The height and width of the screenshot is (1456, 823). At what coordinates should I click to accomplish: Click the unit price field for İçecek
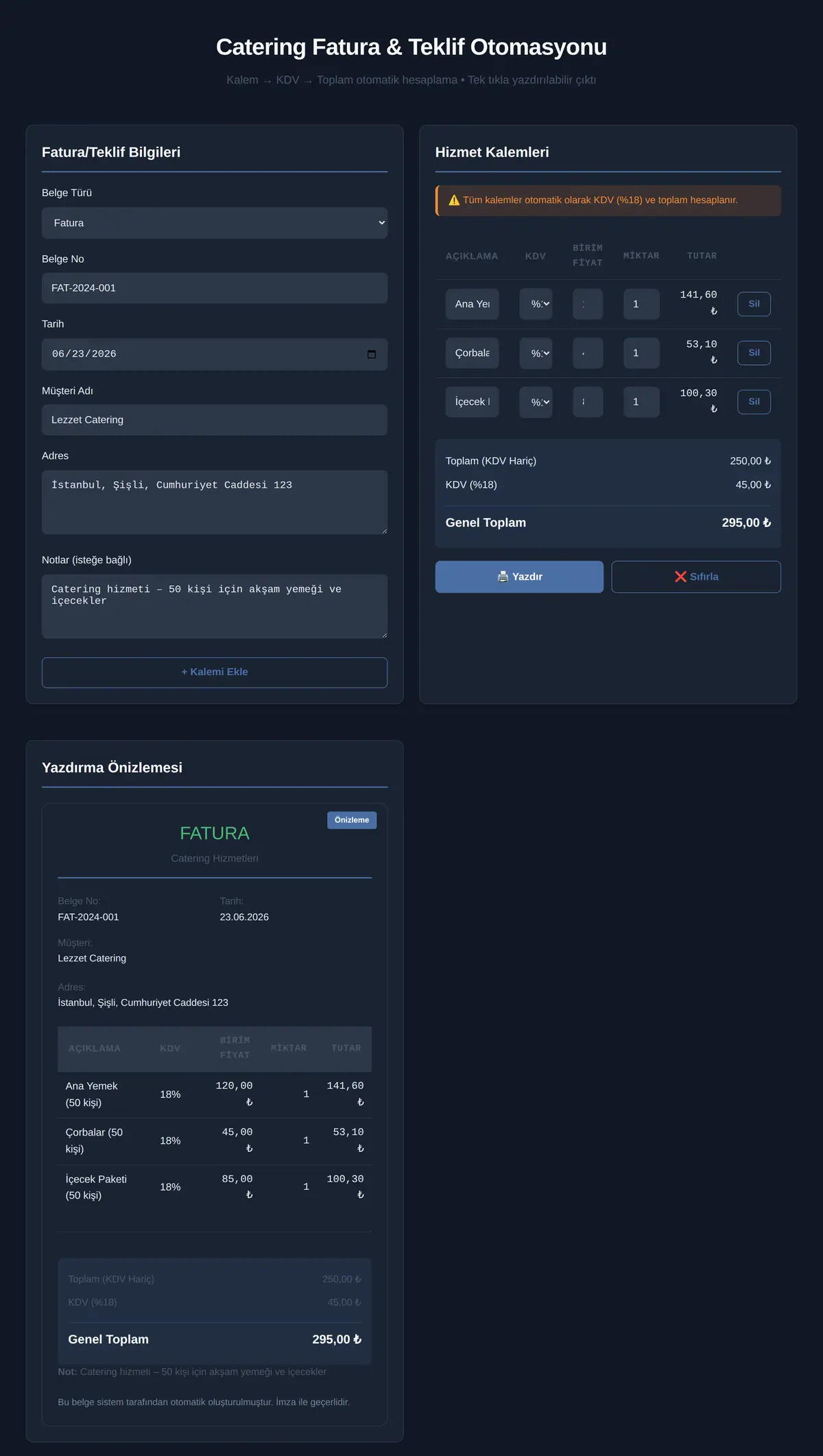tap(588, 402)
